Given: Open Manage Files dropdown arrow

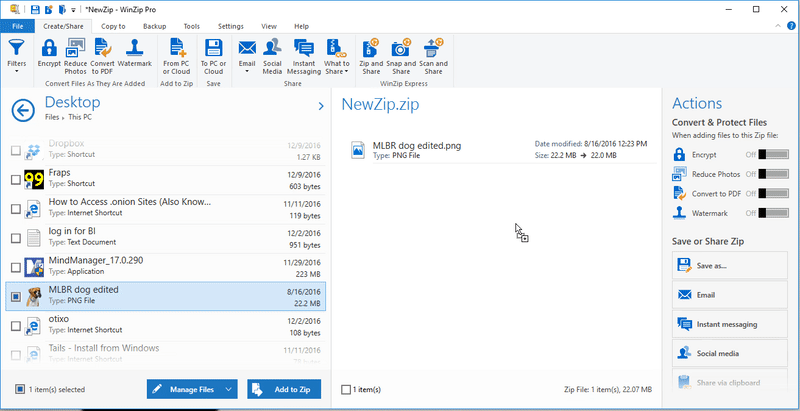Looking at the screenshot, I should click(229, 389).
